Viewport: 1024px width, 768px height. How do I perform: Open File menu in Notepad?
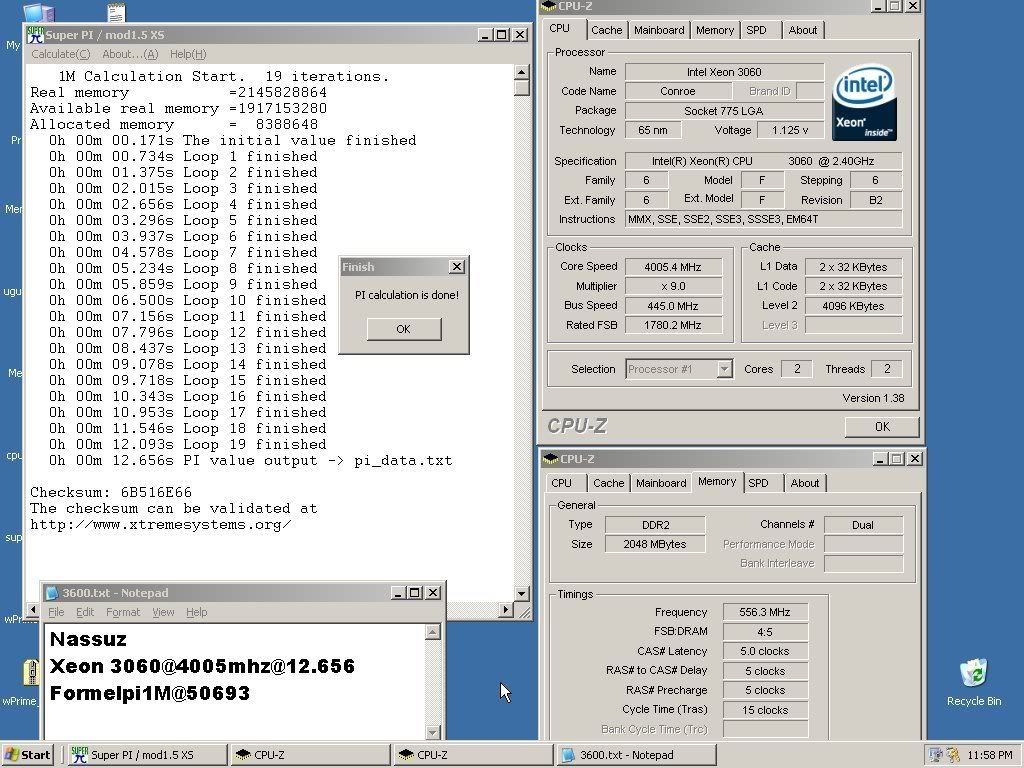coord(56,612)
